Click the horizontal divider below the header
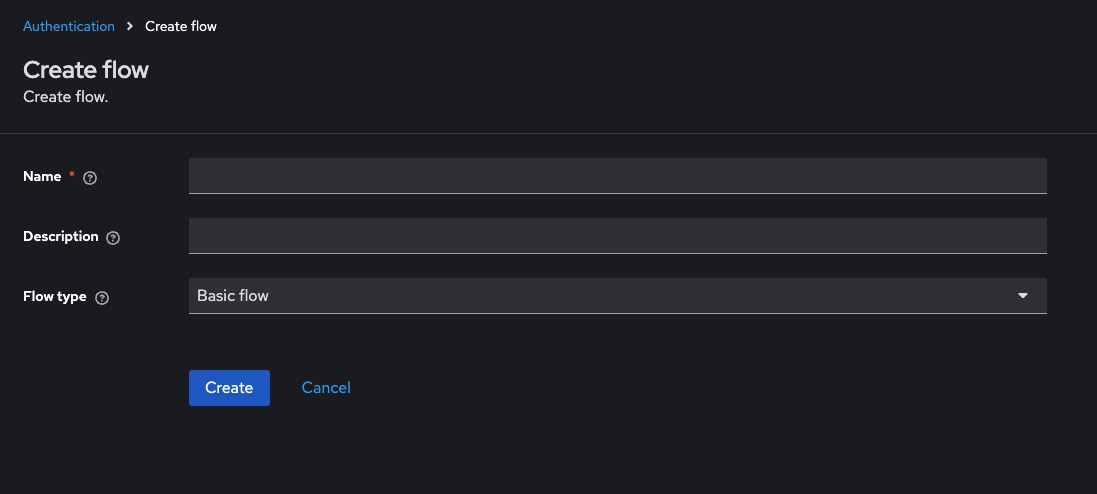 (548, 133)
